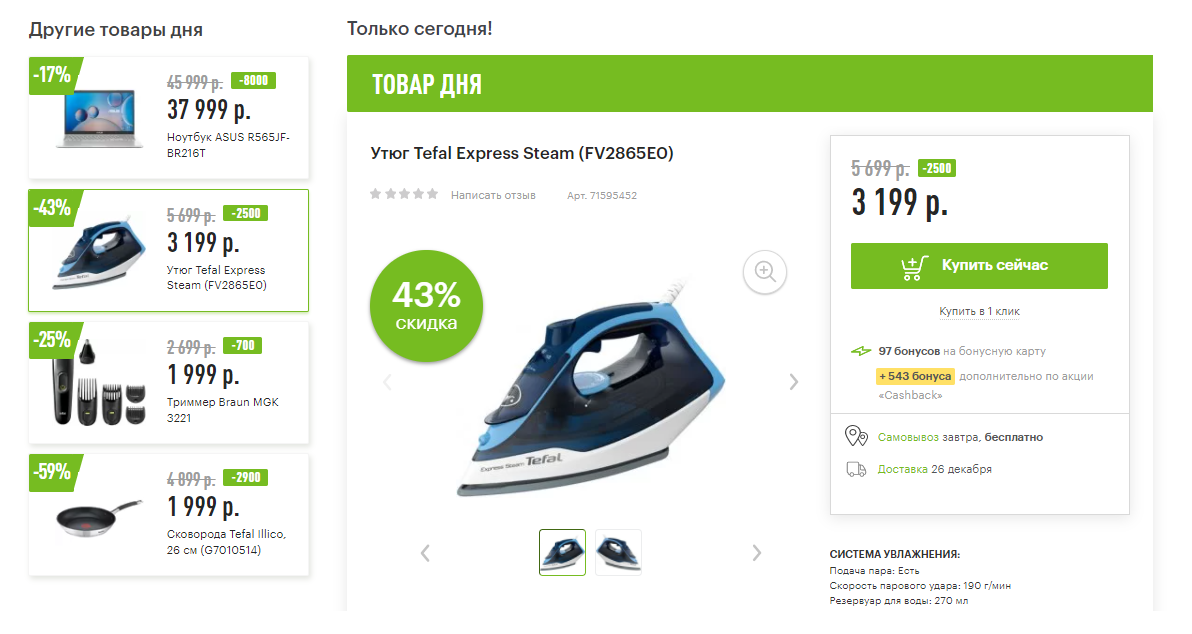Open the Braun MGK 3221 trimmer deal
The height and width of the screenshot is (634, 1192).
tap(168, 382)
